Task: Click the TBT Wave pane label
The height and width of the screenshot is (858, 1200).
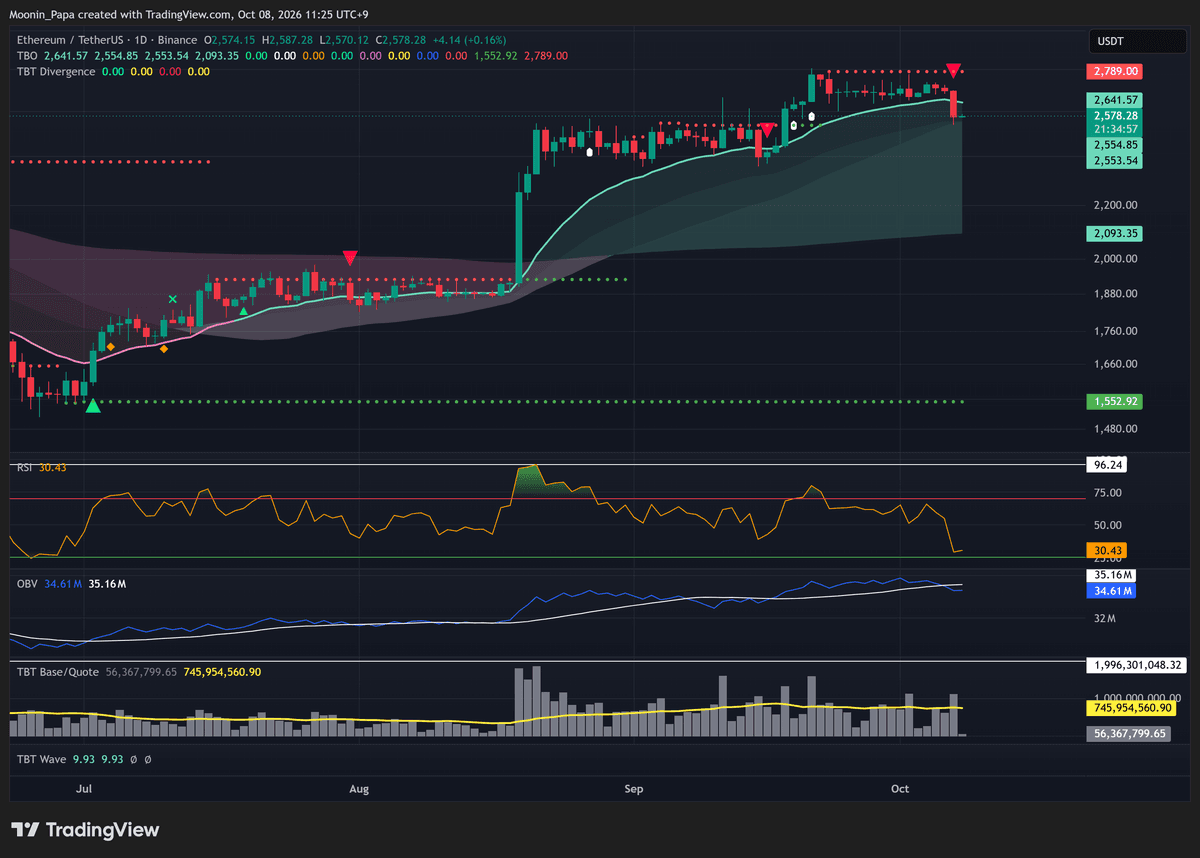Action: [x=41, y=759]
